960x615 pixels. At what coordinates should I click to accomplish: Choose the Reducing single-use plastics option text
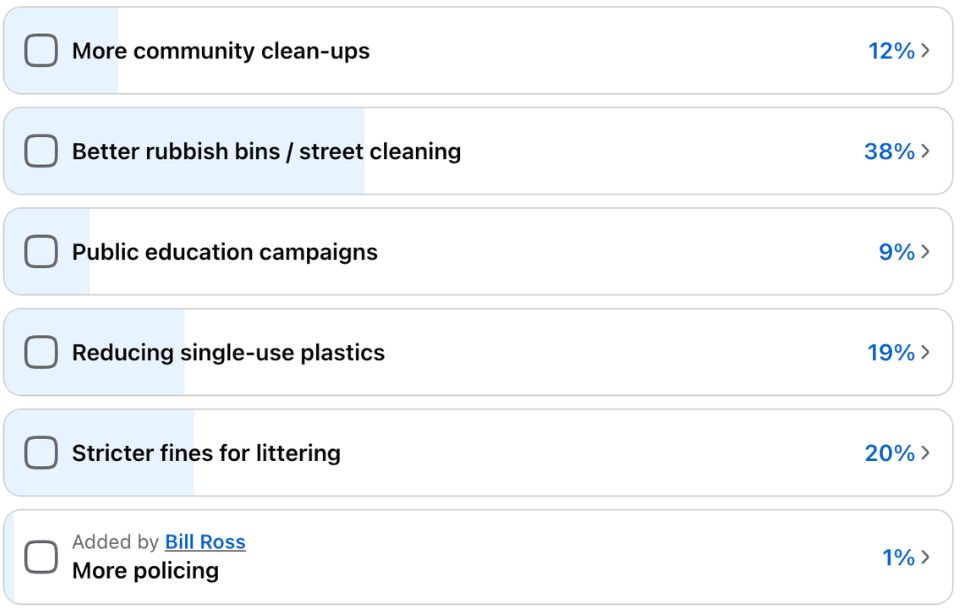coord(228,352)
